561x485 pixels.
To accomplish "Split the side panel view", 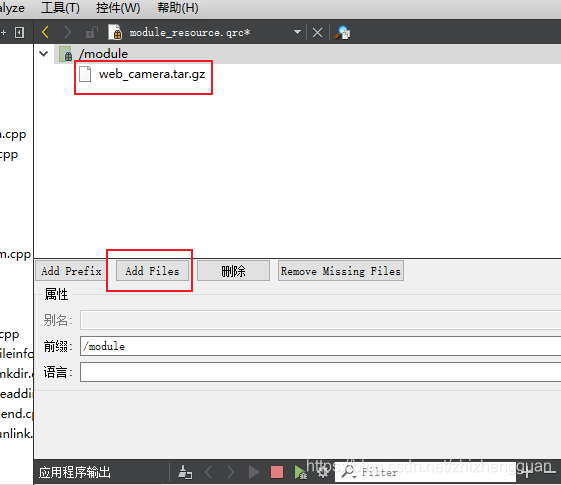I will tap(19, 33).
